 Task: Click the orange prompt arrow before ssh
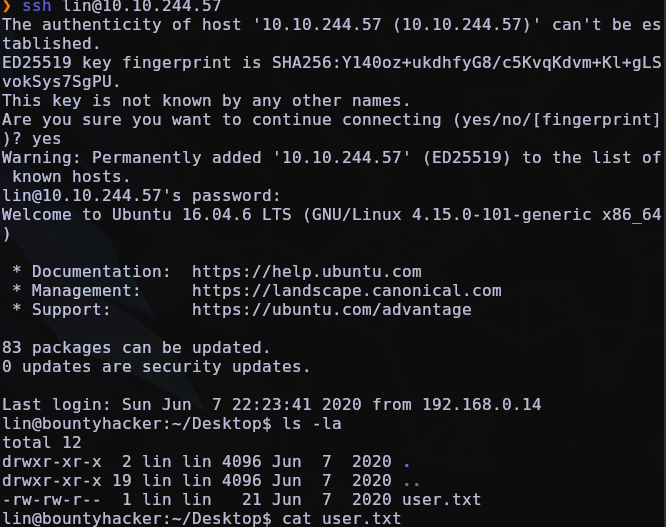click(x=6, y=6)
